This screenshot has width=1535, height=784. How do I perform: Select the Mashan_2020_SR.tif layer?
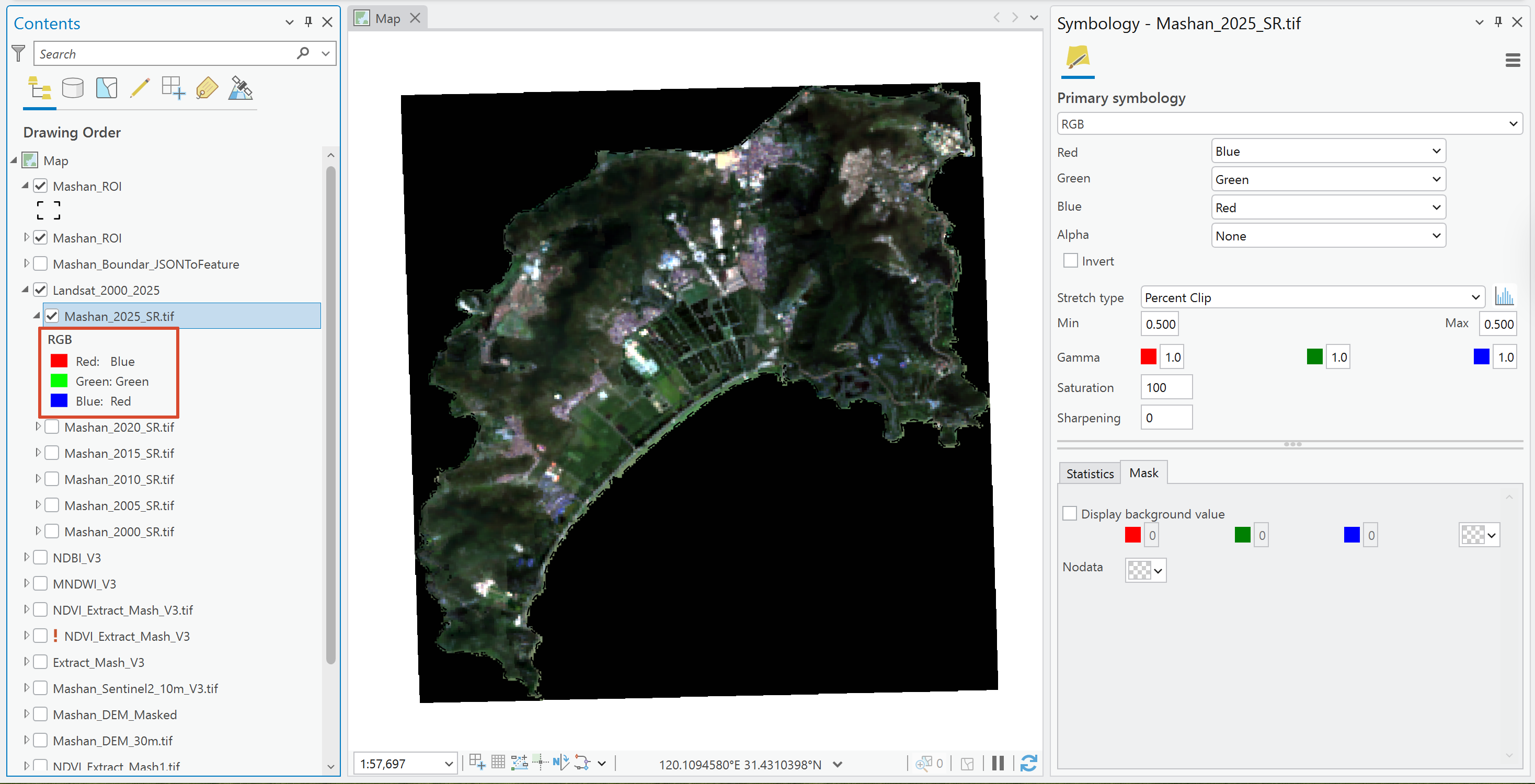coord(119,427)
